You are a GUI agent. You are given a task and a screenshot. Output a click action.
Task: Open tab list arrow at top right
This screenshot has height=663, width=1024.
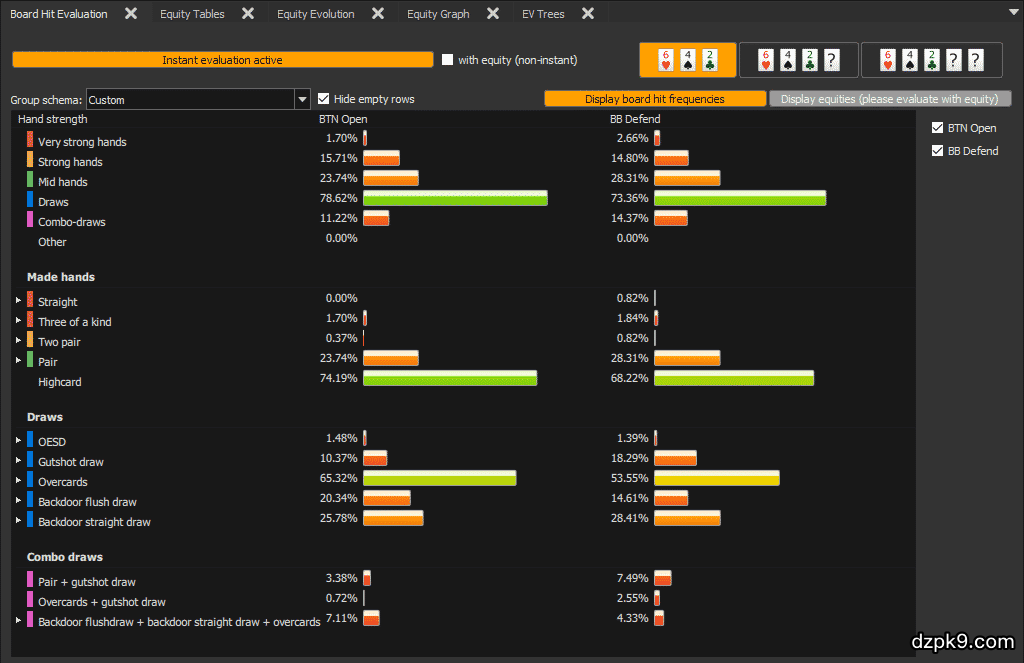click(x=1014, y=14)
